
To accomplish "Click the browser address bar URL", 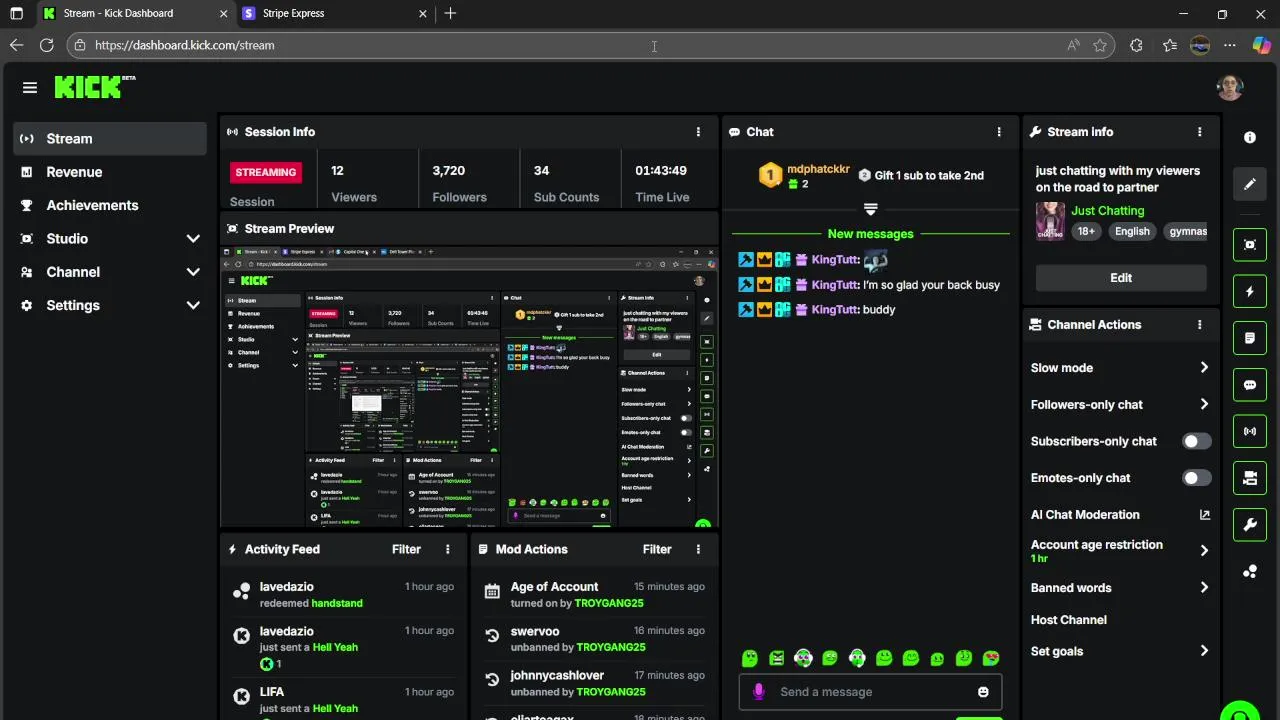I will click(x=185, y=45).
